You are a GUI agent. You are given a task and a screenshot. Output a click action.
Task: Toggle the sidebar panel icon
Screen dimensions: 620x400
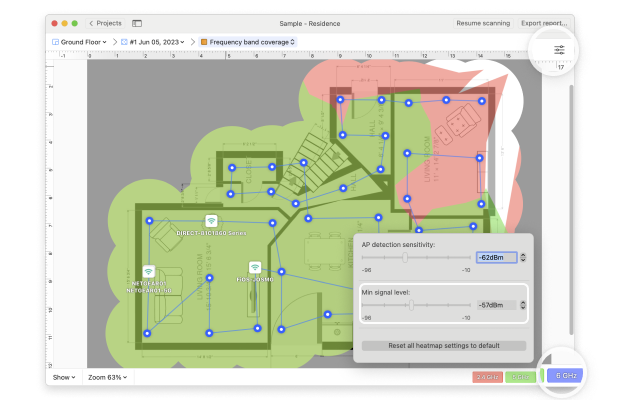click(x=137, y=23)
